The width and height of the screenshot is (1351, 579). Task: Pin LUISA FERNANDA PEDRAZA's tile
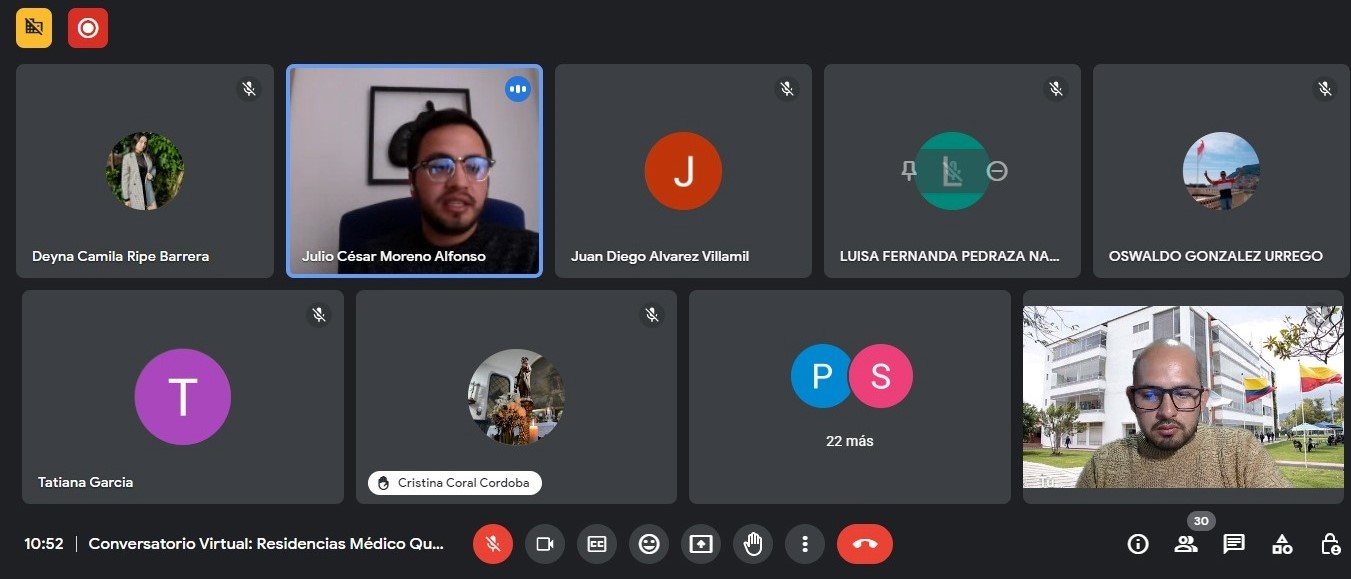click(x=909, y=171)
